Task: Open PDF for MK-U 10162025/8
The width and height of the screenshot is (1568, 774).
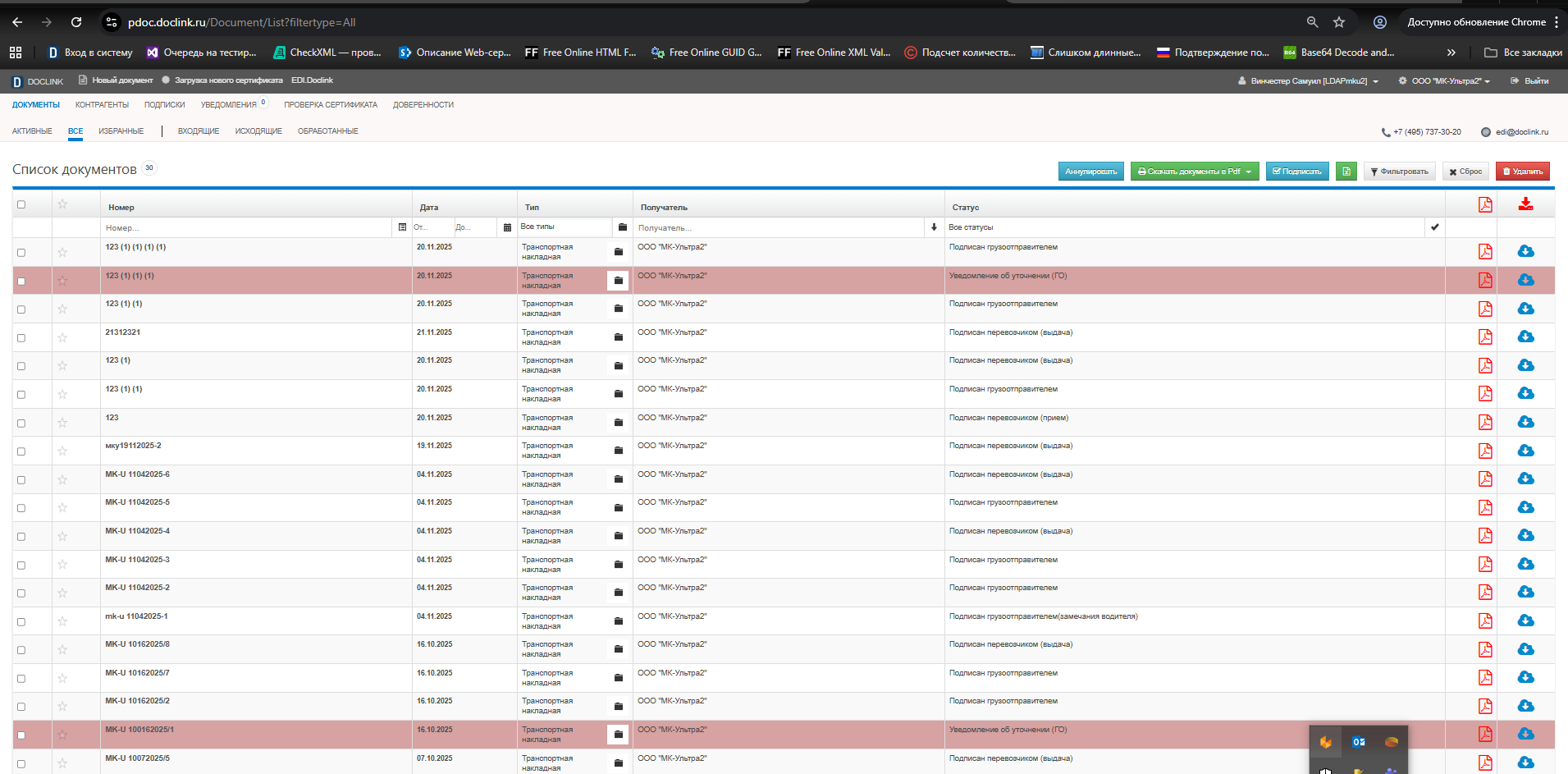Action: click(x=1485, y=649)
